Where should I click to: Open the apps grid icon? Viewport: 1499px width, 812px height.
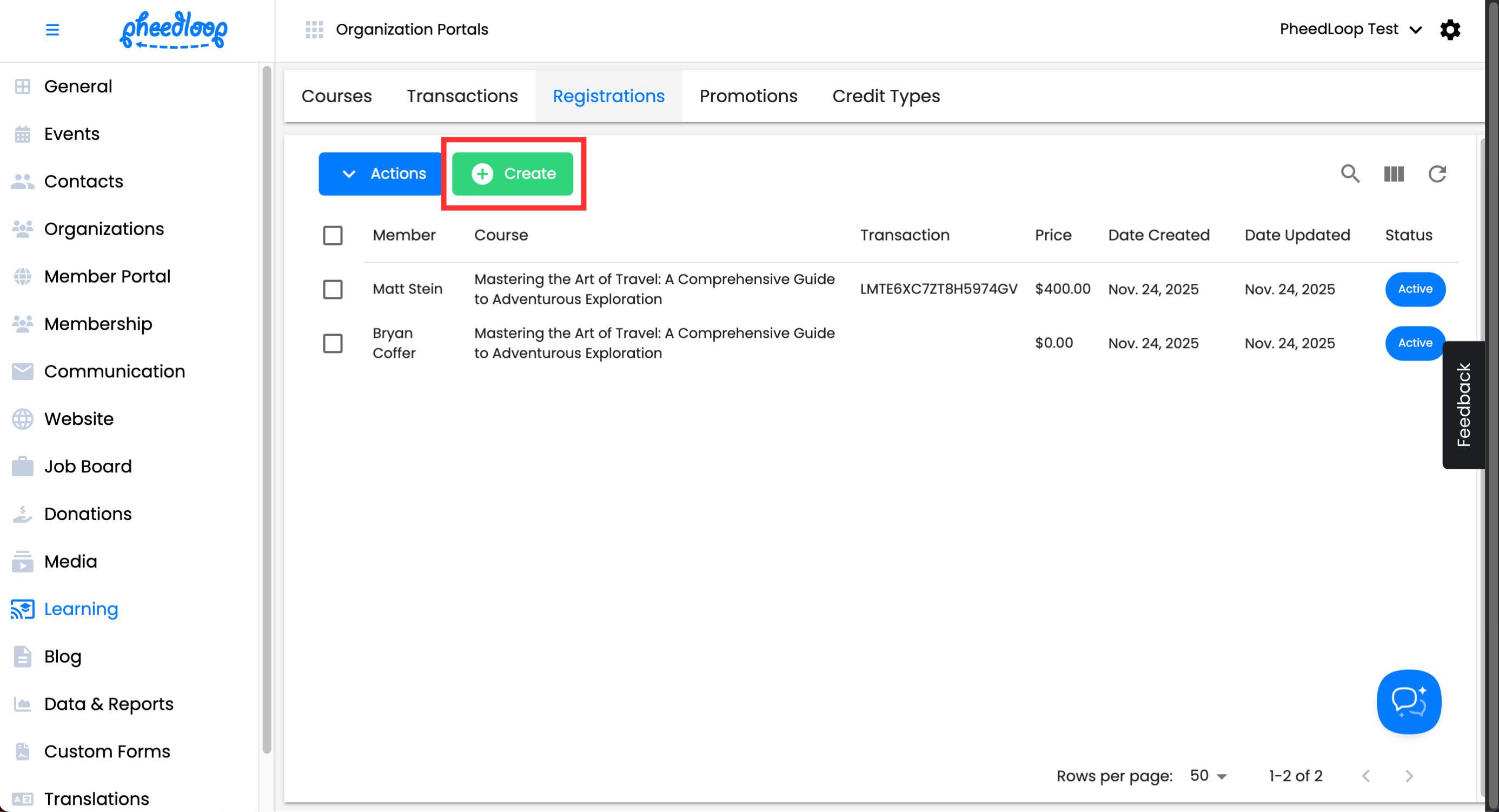click(314, 30)
